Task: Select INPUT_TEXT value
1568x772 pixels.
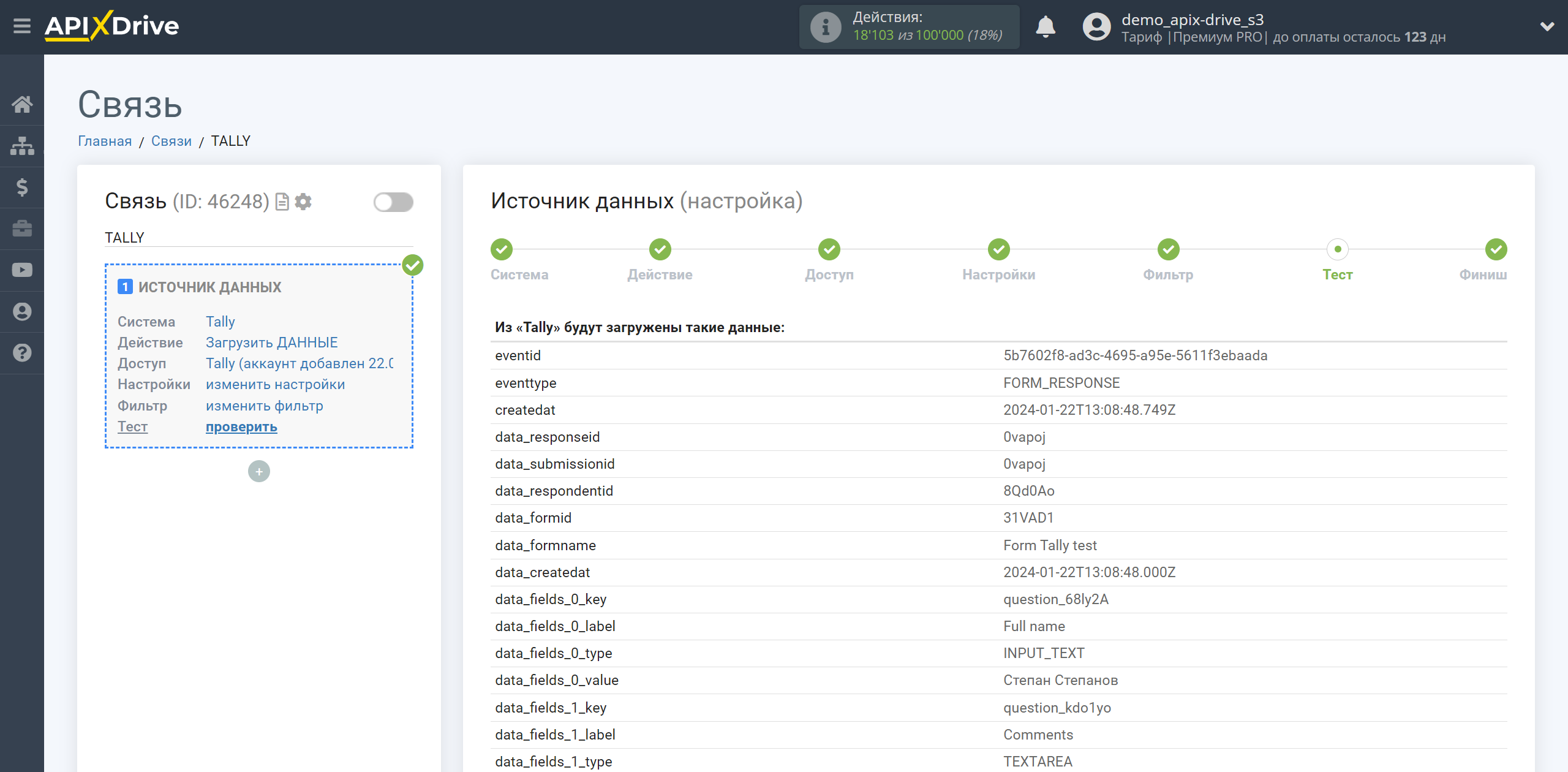Action: point(1044,653)
